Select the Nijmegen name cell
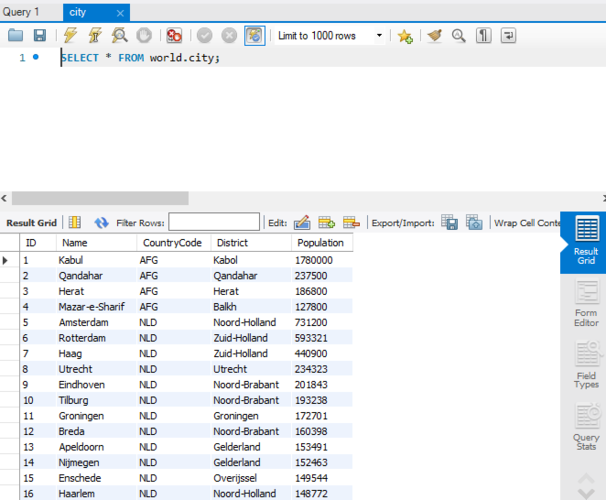The height and width of the screenshot is (500, 606). (x=97, y=463)
